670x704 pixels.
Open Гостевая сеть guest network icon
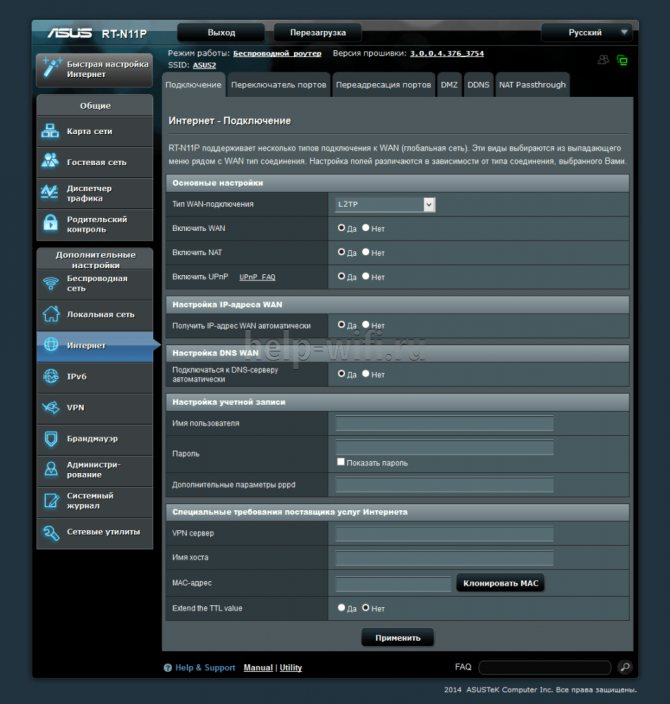[x=50, y=161]
